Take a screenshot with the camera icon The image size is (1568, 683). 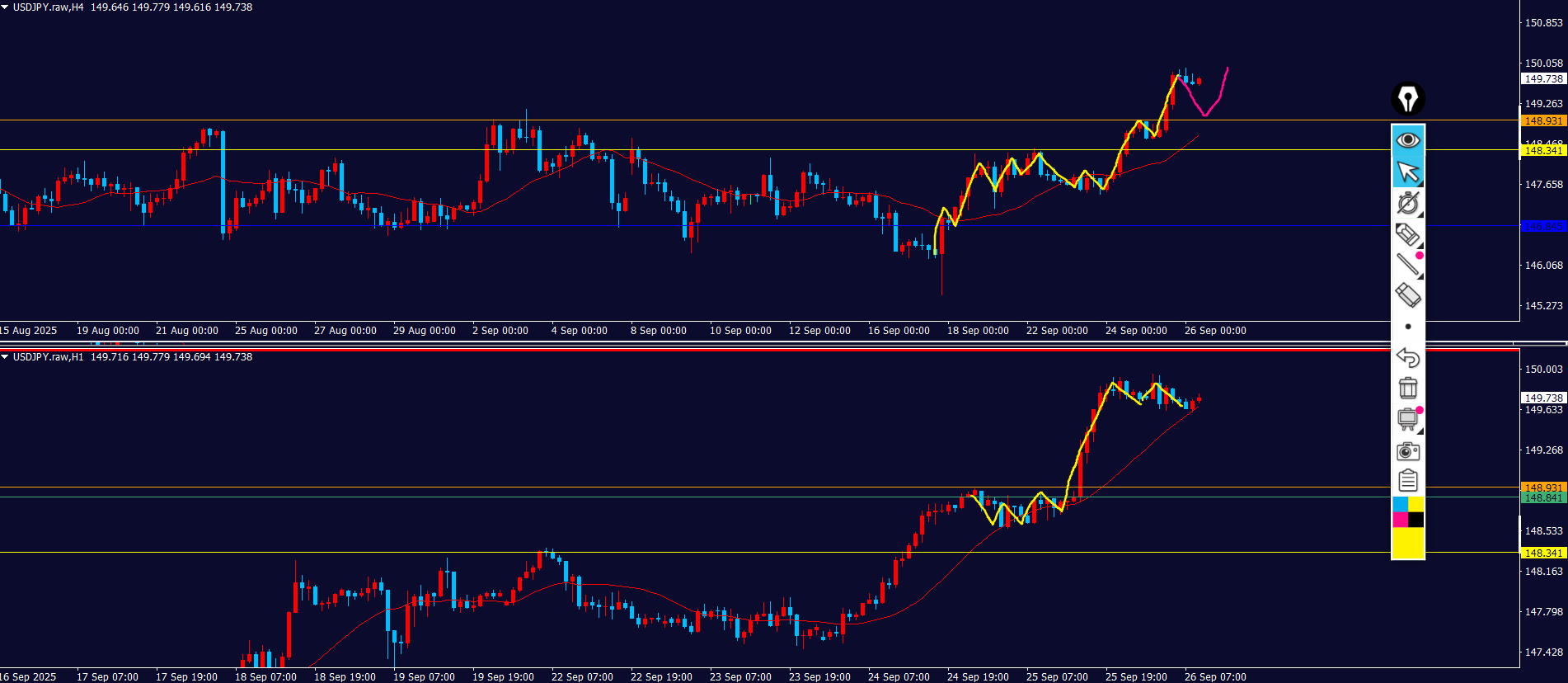[1407, 451]
